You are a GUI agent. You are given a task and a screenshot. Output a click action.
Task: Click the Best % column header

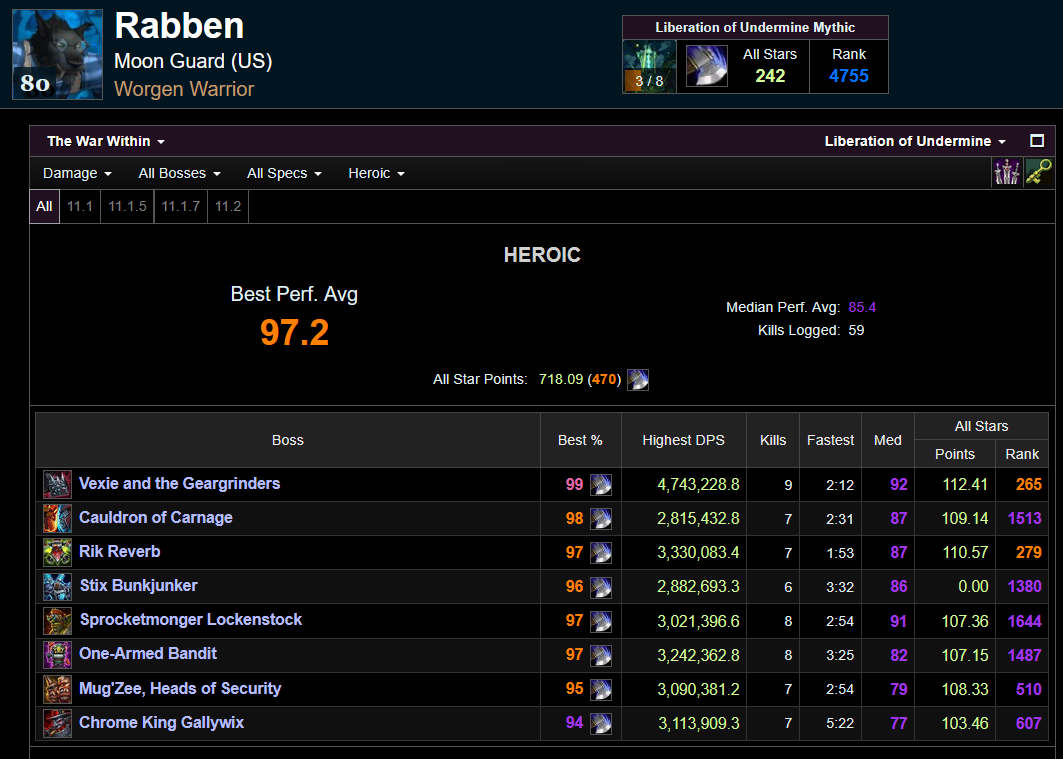580,440
